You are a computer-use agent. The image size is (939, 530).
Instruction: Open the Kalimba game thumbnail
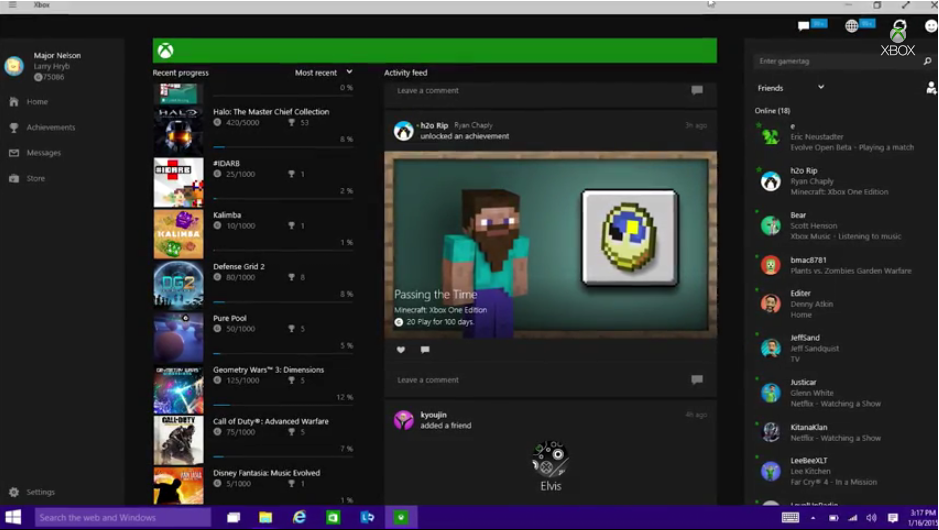click(x=178, y=234)
